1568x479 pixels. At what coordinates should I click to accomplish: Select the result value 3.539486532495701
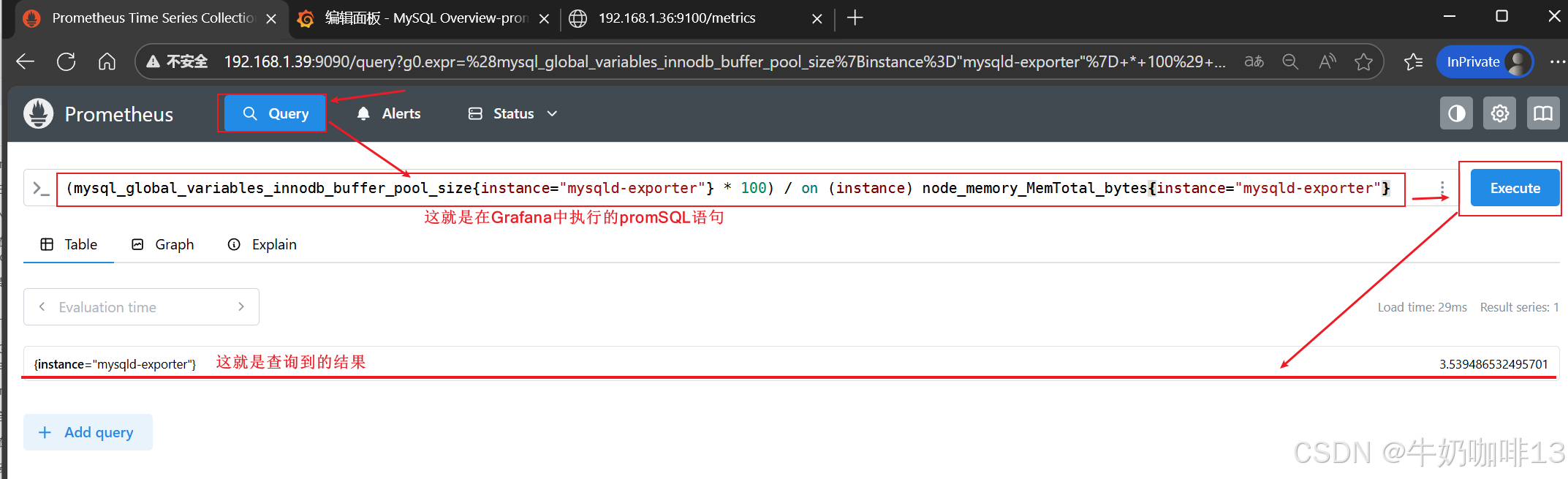[x=1493, y=364]
